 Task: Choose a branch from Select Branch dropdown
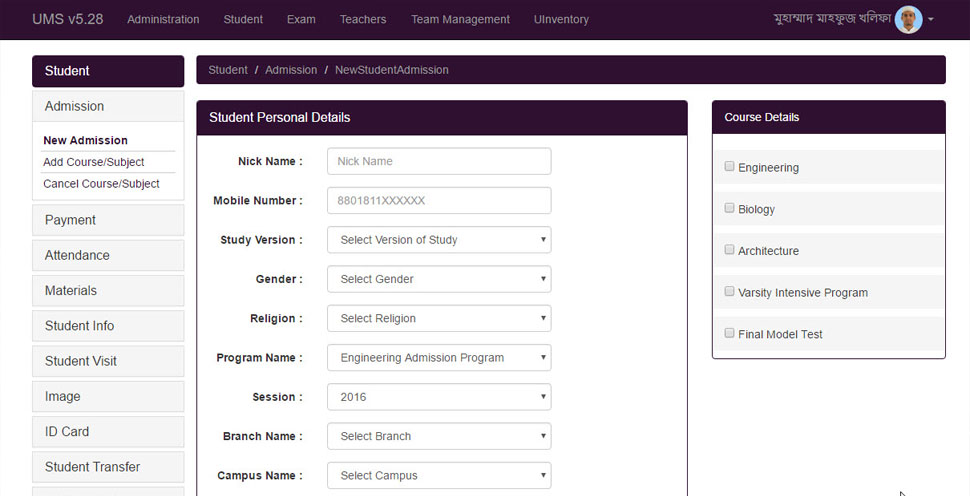[x=439, y=436]
